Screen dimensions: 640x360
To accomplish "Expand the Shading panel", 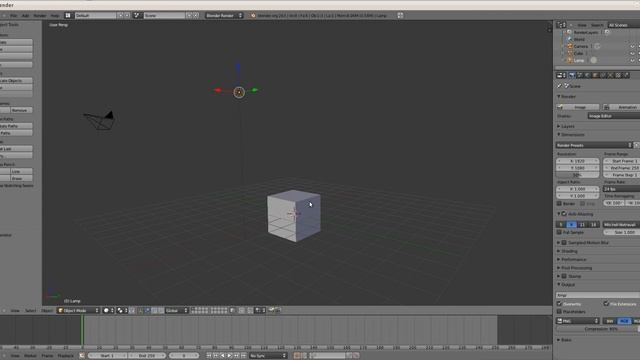I will coord(568,251).
